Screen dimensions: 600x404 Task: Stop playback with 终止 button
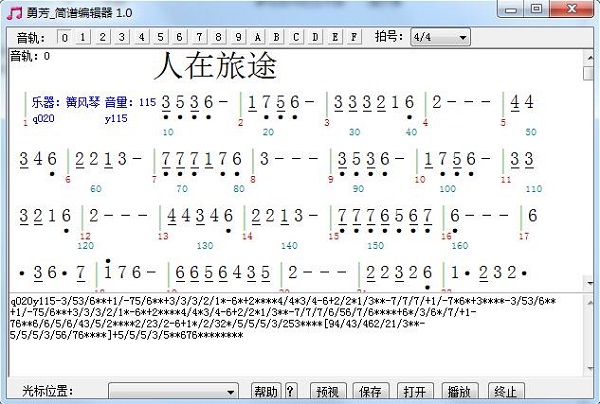(x=506, y=391)
